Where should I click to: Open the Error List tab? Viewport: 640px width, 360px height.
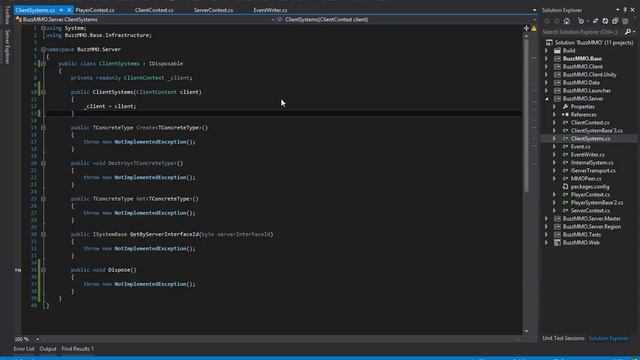pyautogui.click(x=24, y=349)
